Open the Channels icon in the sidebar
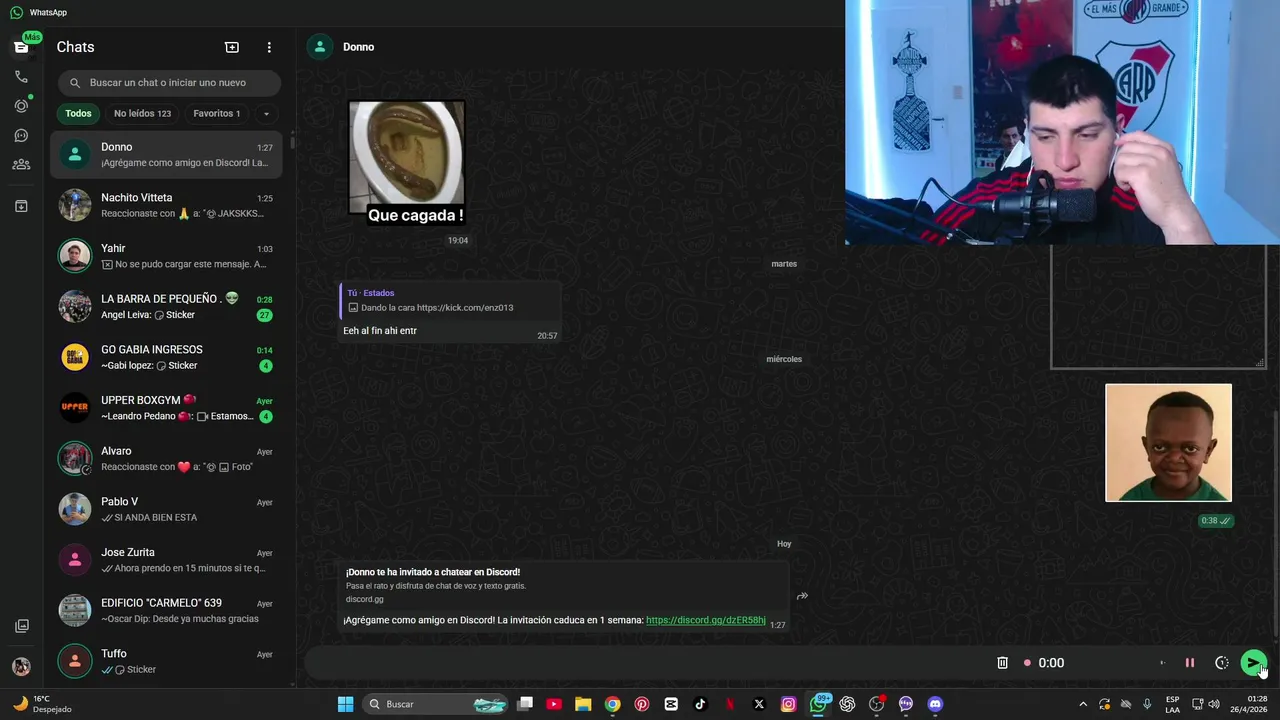The width and height of the screenshot is (1280, 720). 21,135
